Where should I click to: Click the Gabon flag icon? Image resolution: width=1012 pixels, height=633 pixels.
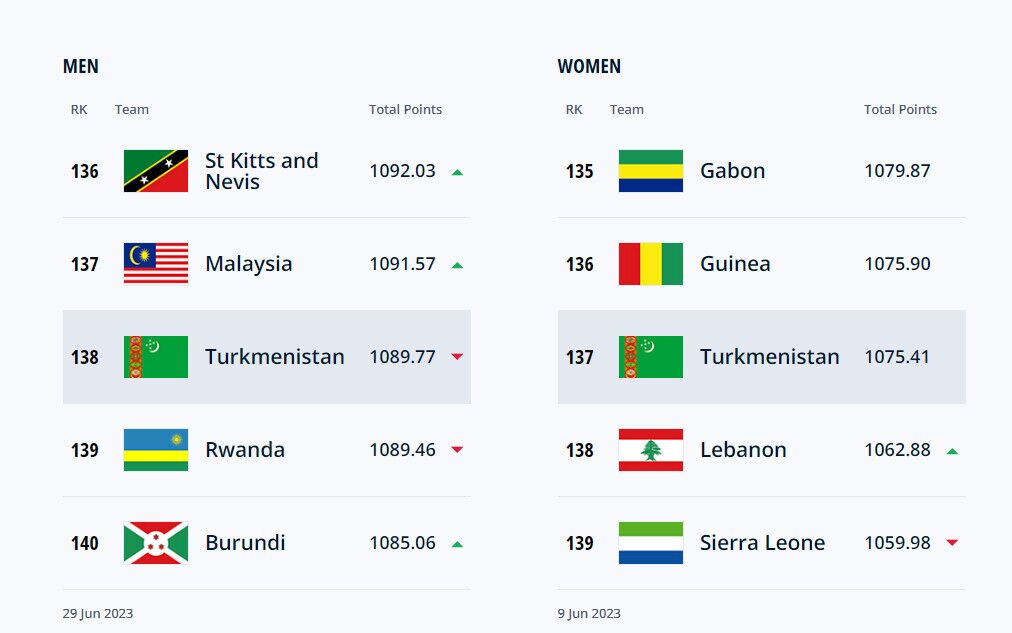point(651,171)
